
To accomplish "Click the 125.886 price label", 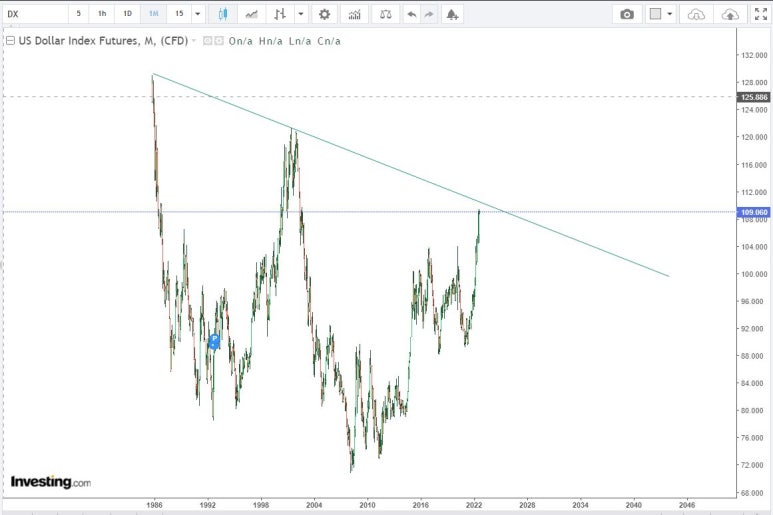I will [754, 97].
